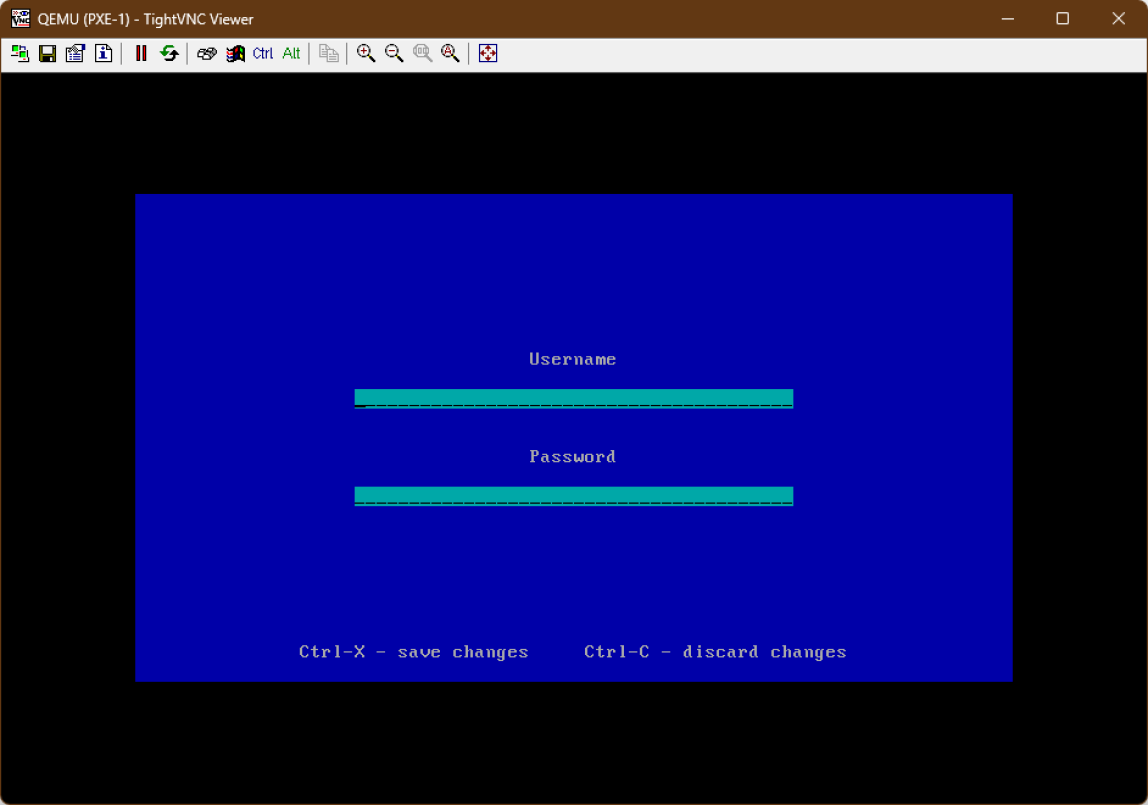Minimize the TightVNC Viewer window
1148x805 pixels.
pos(1008,19)
